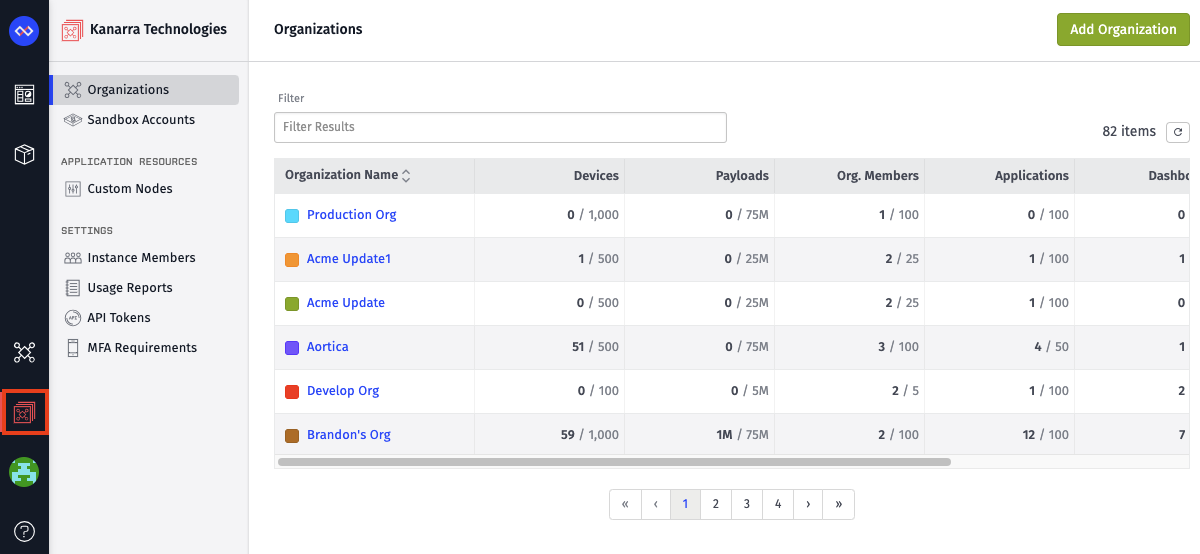
Task: Open the organizations network icon in the left rail
Action: (x=24, y=352)
